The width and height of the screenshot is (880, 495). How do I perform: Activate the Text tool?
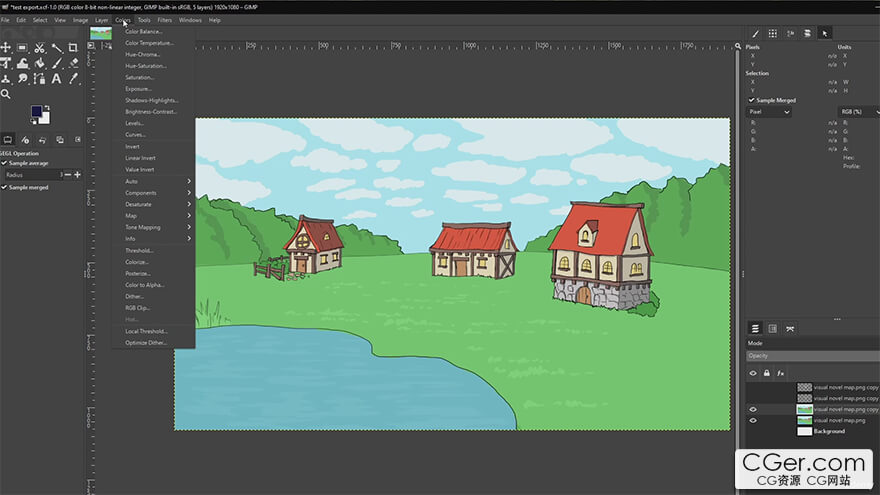56,79
